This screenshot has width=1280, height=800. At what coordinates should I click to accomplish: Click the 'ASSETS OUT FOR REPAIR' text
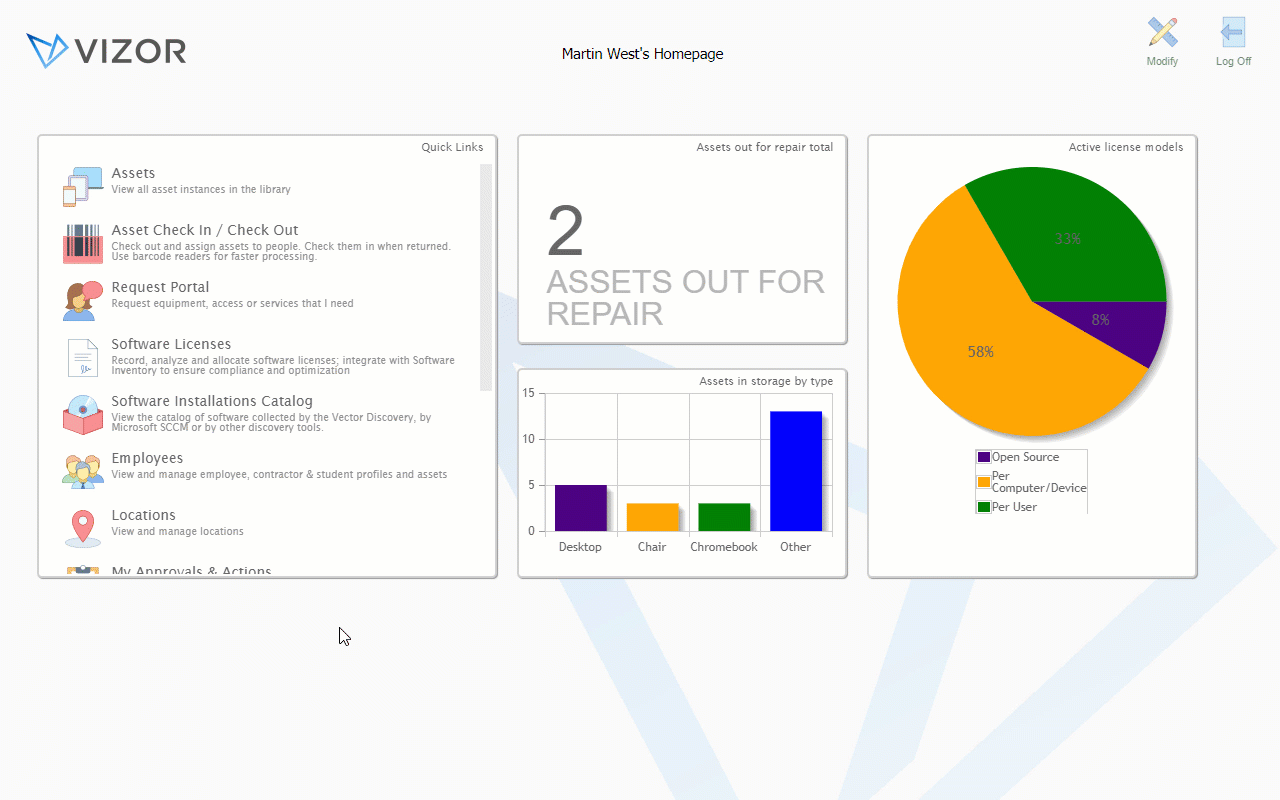pos(685,297)
